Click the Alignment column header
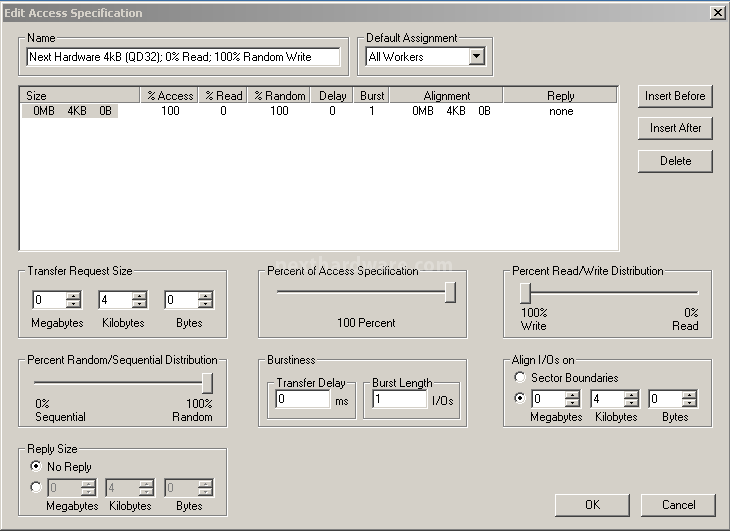The width and height of the screenshot is (730, 531). coord(446,96)
